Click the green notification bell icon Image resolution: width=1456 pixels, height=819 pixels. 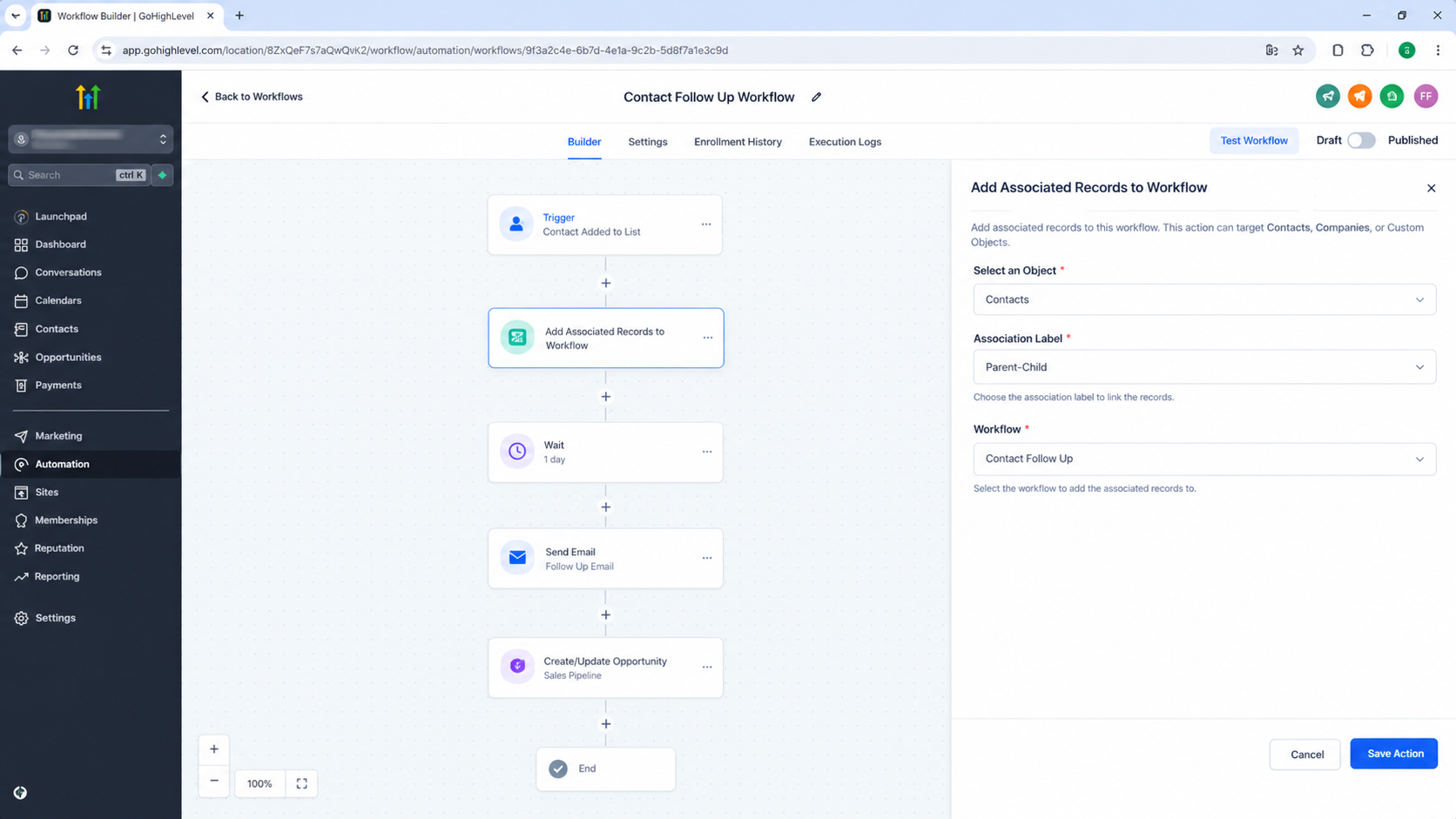1392,97
